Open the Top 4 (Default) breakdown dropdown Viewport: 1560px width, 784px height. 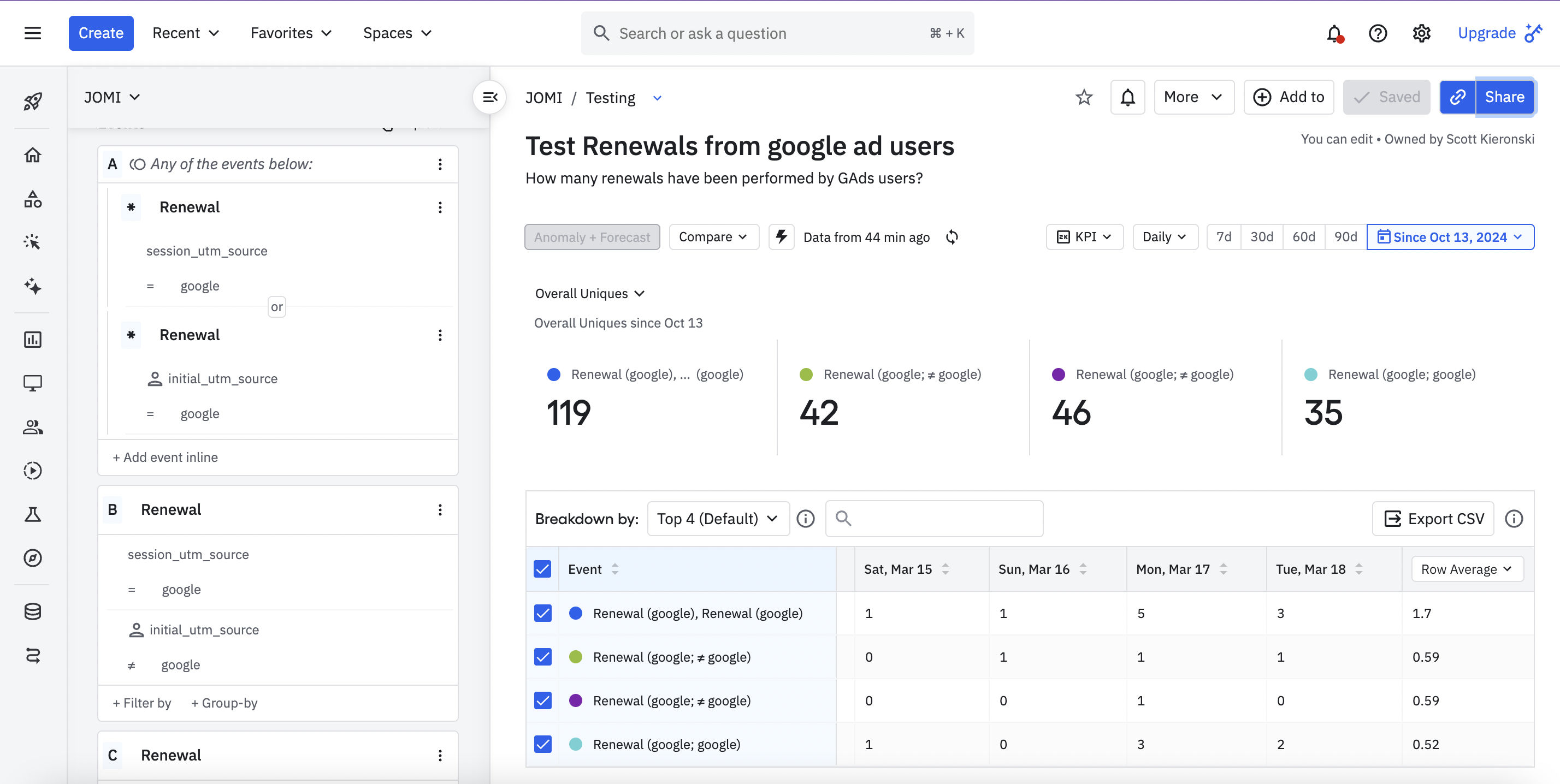[x=718, y=519]
